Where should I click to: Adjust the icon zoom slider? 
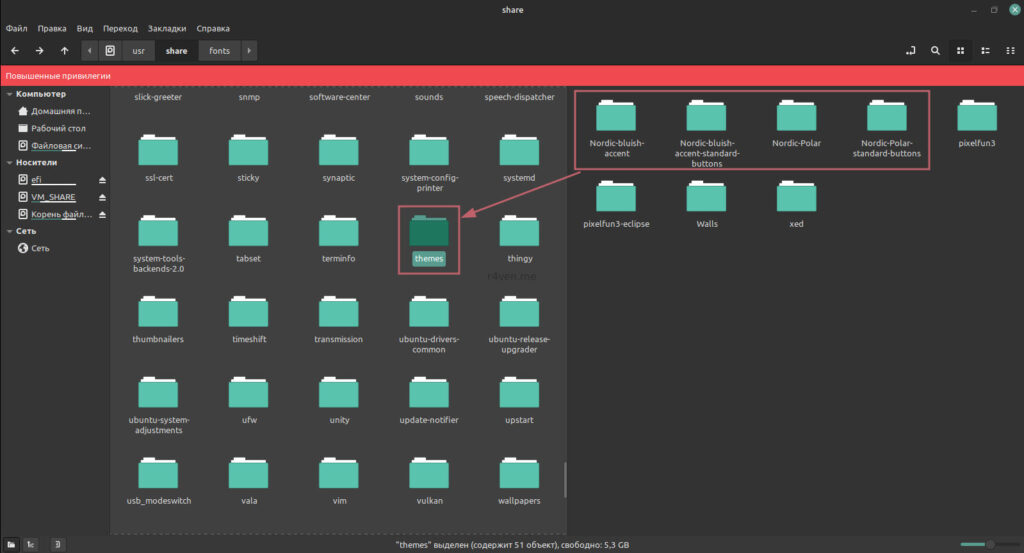[x=988, y=544]
